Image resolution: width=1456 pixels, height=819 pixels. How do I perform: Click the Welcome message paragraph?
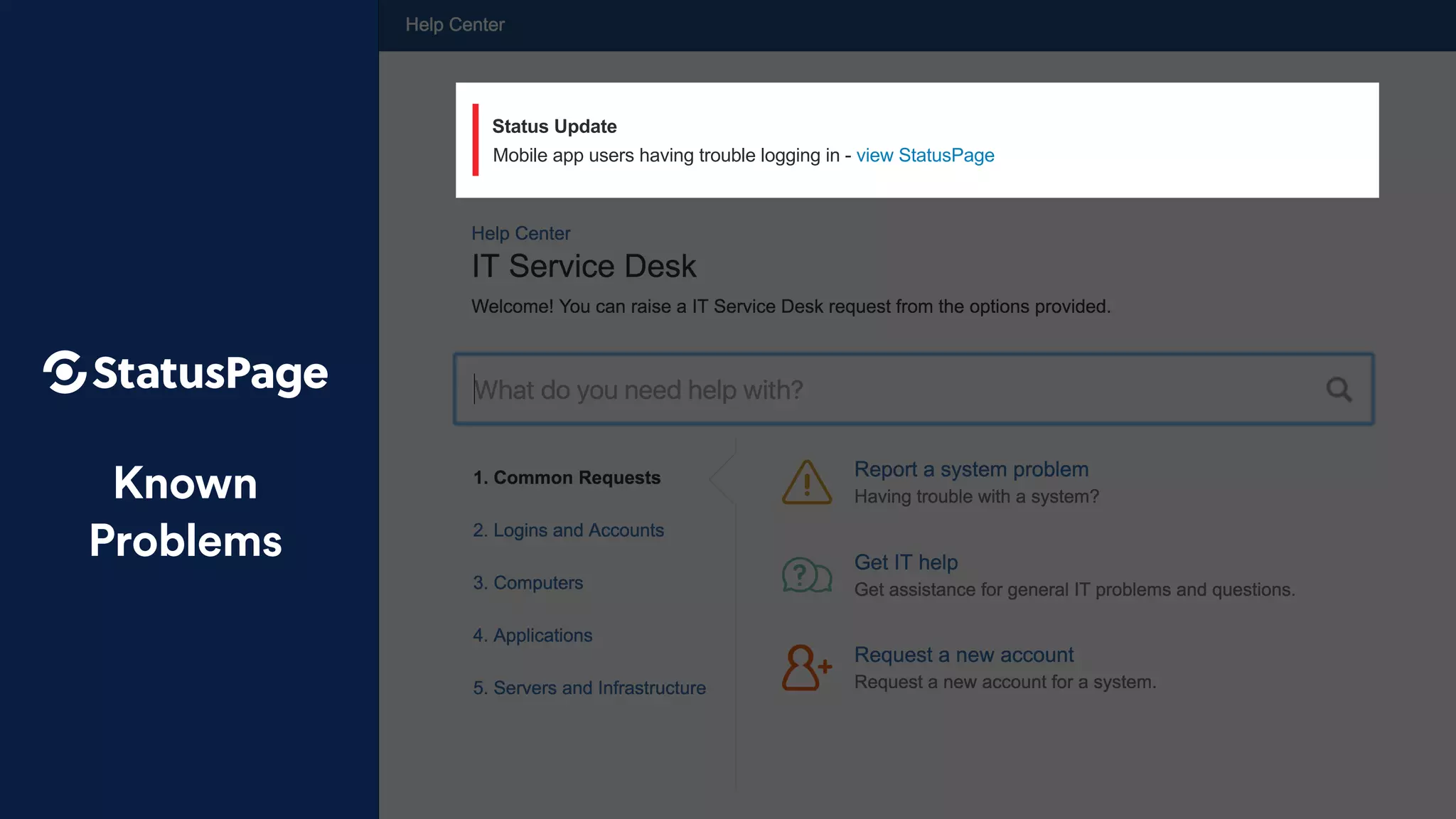click(x=791, y=306)
